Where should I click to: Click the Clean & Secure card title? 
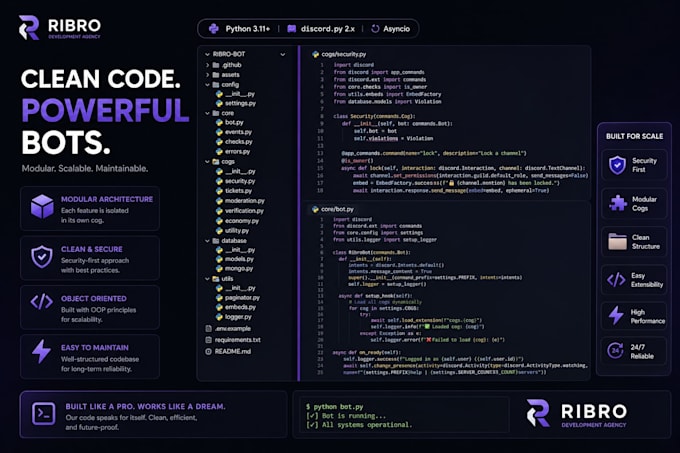[92, 249]
